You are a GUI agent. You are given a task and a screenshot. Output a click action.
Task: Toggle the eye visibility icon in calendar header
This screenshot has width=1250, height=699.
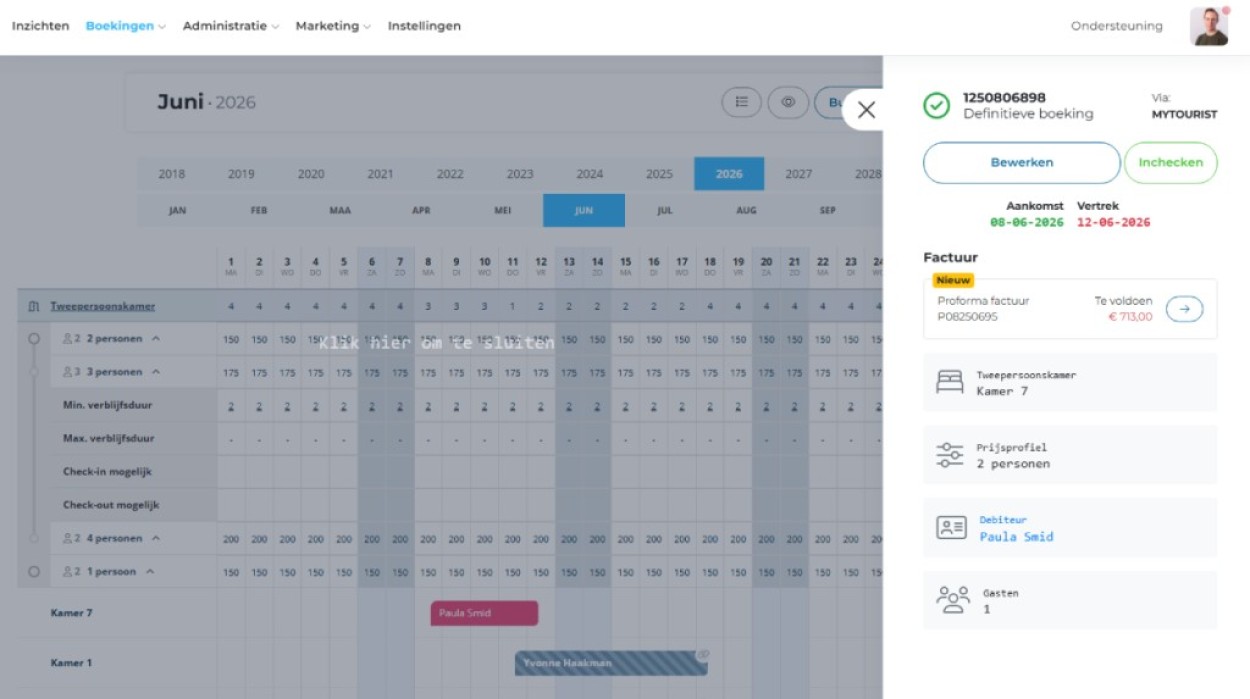[x=788, y=102]
